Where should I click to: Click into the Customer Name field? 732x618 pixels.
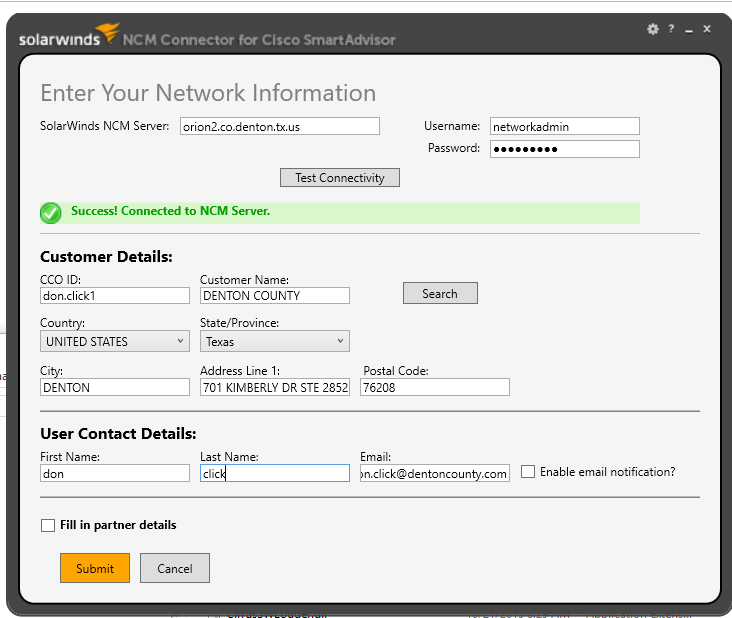(x=274, y=295)
